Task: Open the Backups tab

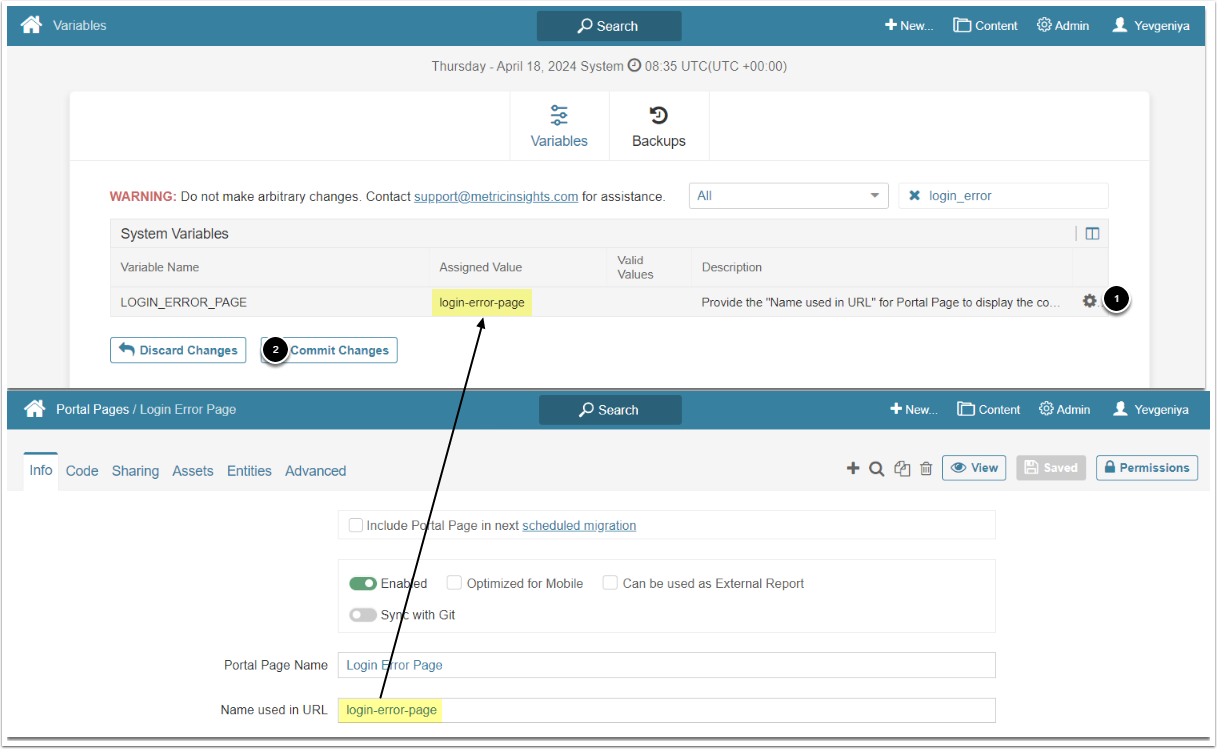Action: click(x=659, y=127)
